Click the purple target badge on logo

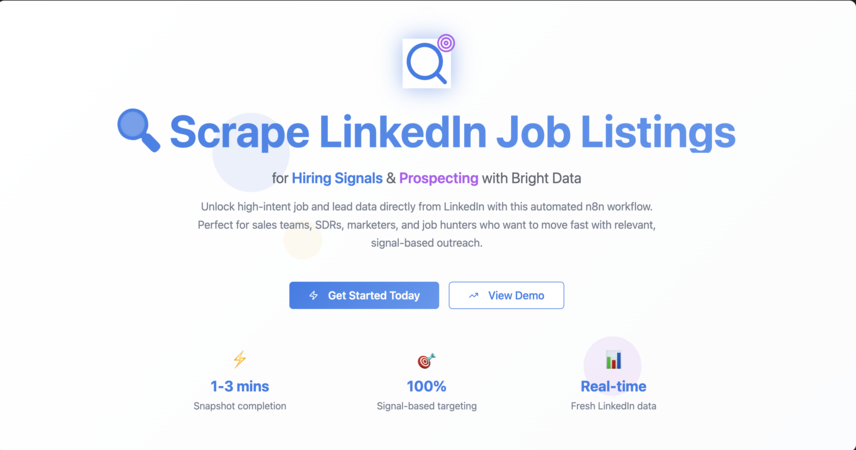446,43
